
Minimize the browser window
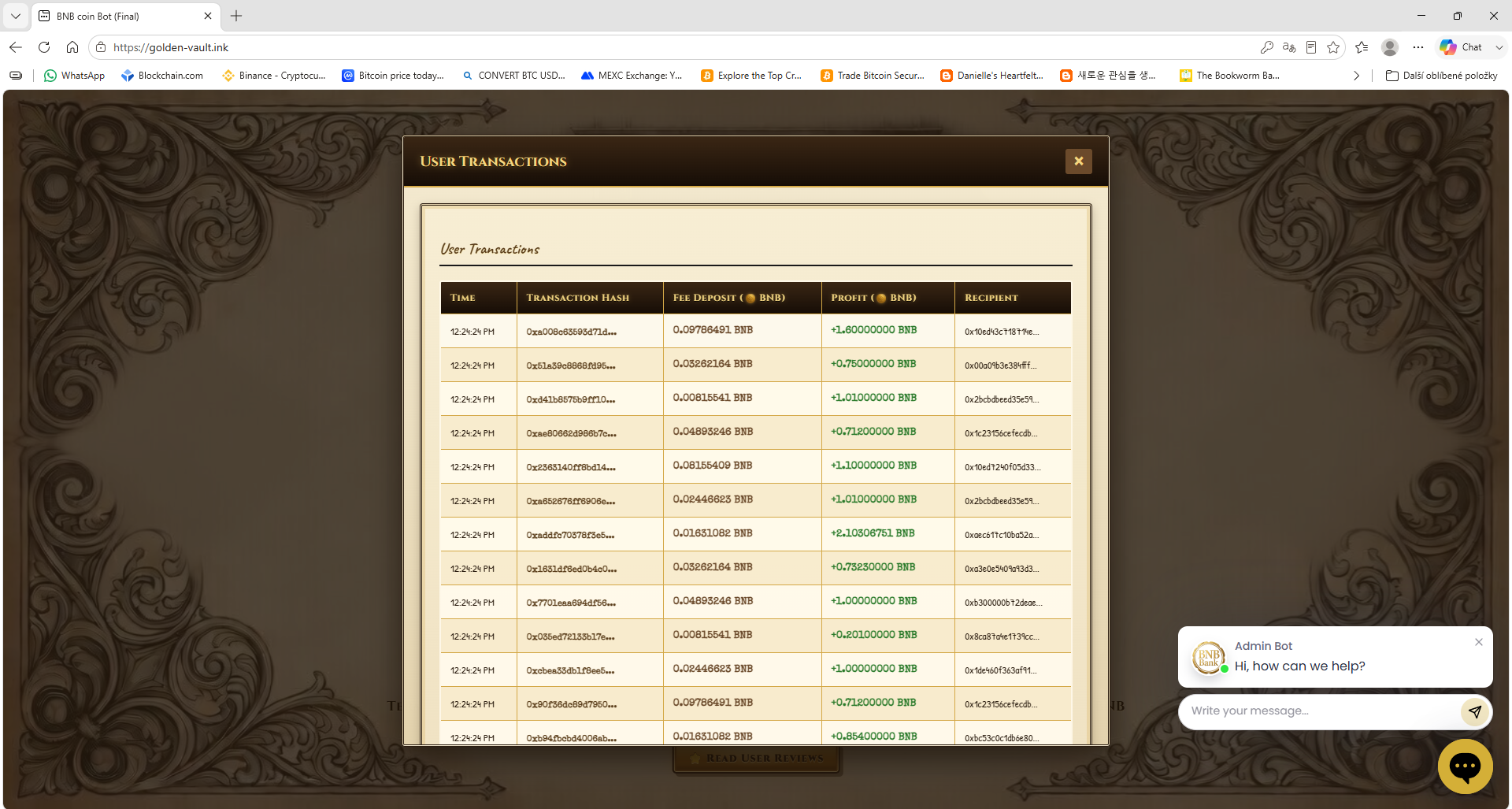[x=1421, y=16]
